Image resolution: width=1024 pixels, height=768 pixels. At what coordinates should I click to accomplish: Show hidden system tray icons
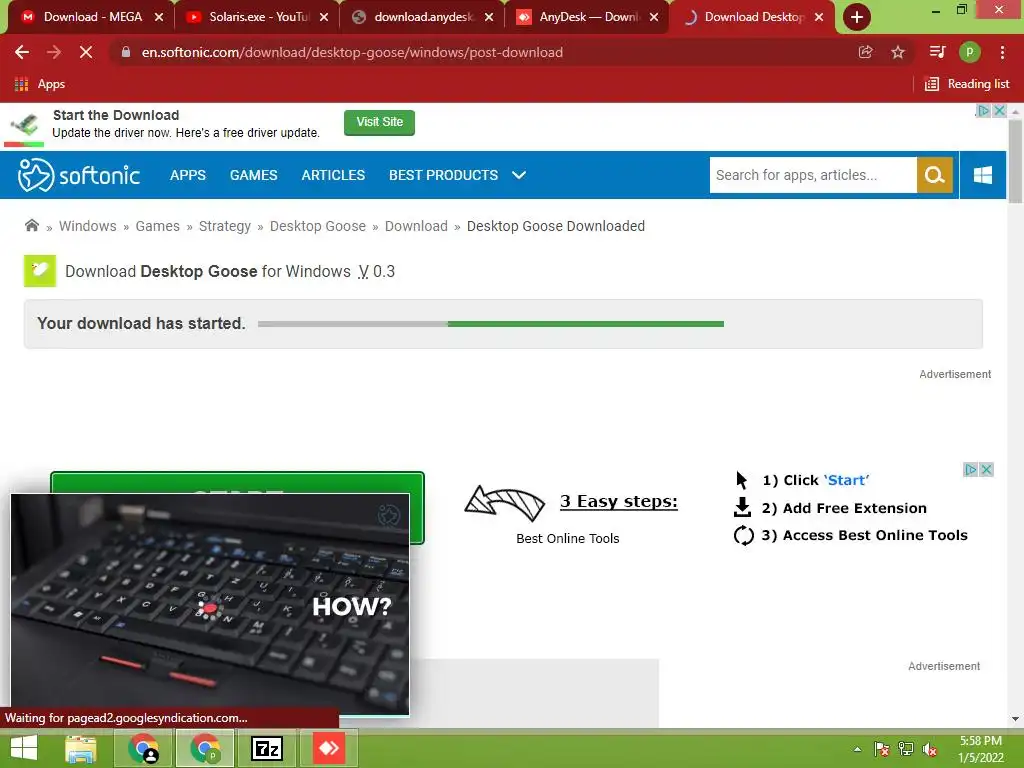click(x=857, y=749)
